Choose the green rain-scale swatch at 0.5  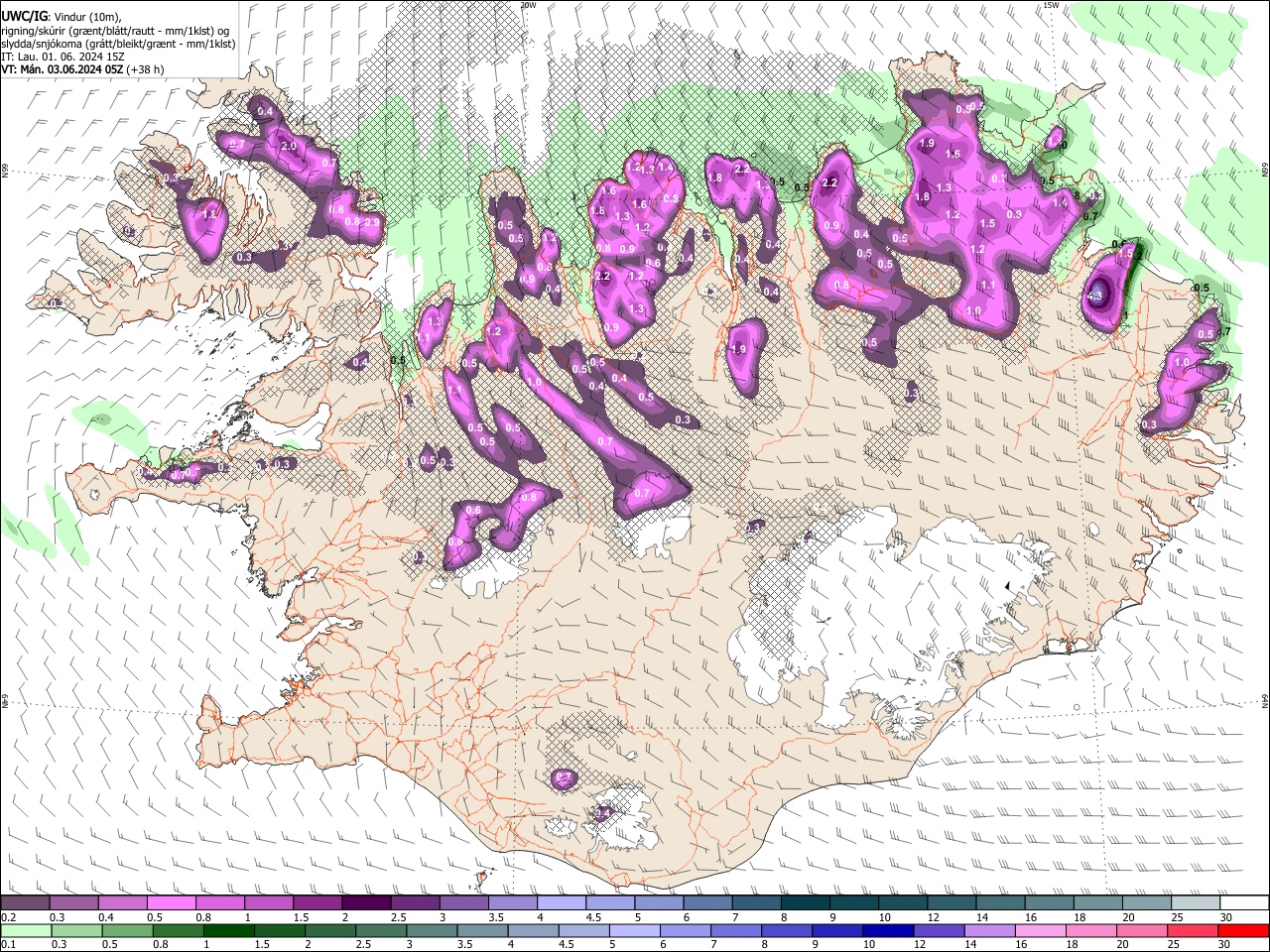pyautogui.click(x=127, y=930)
